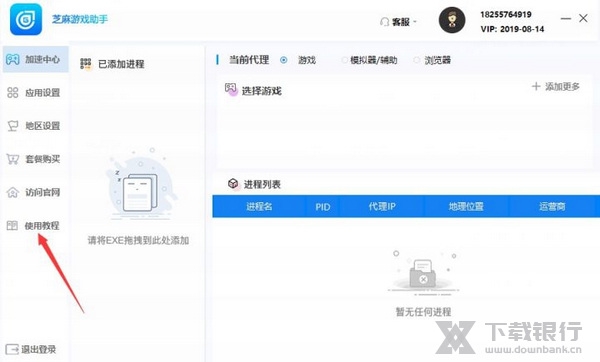Select the 游戏 proxy radio button
This screenshot has height=362, width=600.
coord(284,60)
